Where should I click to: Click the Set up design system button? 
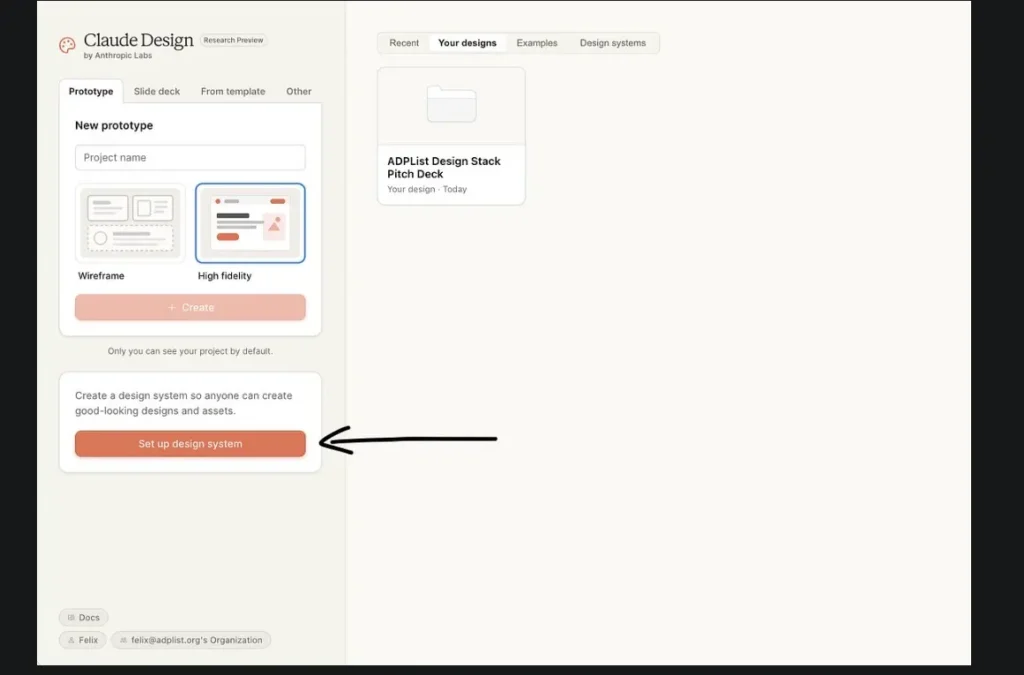(x=190, y=444)
